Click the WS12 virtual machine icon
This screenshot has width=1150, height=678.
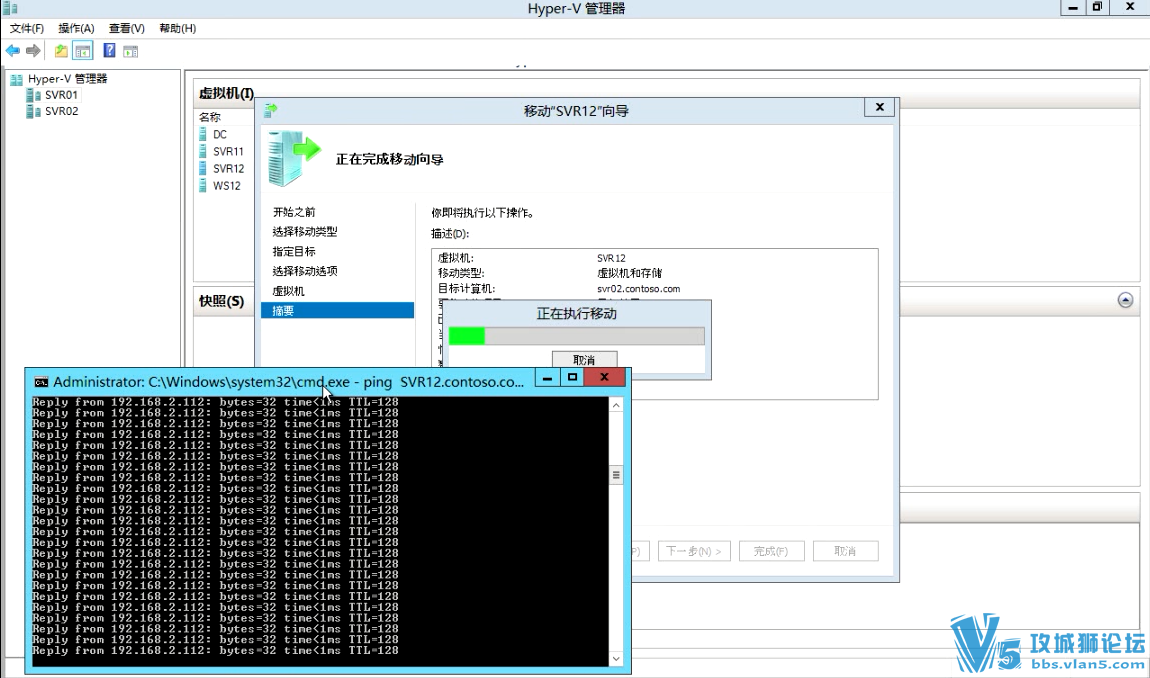click(203, 186)
